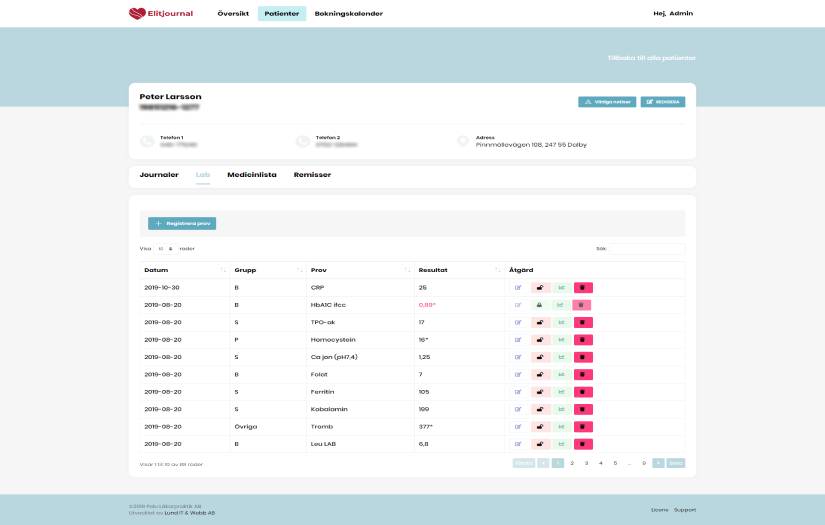Delete the Ferritin row
Screen dimensions: 825x525
583,392
